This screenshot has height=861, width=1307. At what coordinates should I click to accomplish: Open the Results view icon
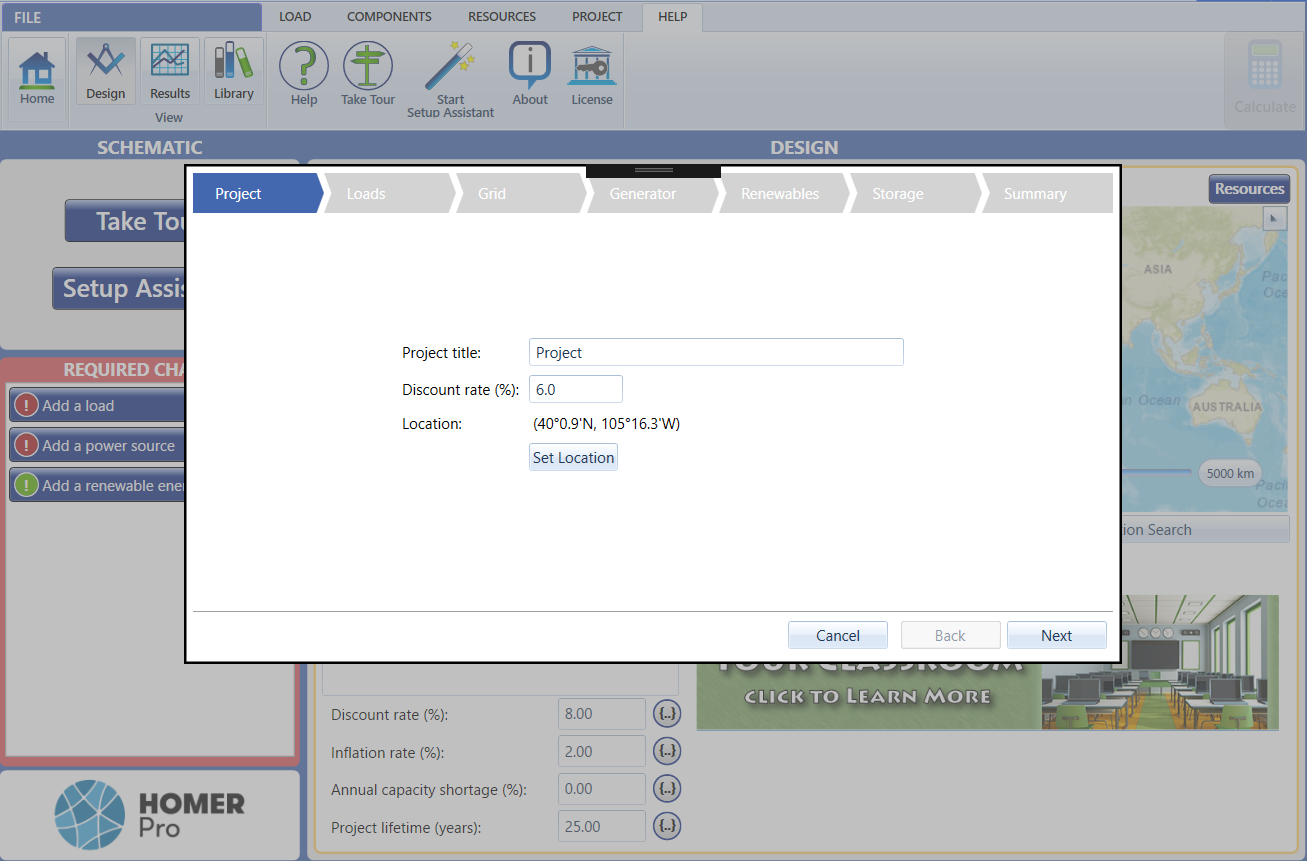pyautogui.click(x=170, y=72)
